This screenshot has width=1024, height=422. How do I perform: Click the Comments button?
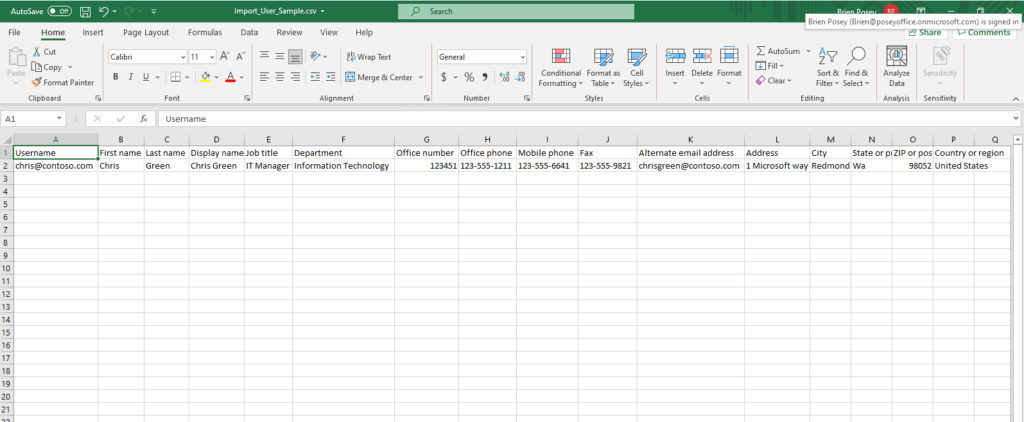click(x=984, y=33)
